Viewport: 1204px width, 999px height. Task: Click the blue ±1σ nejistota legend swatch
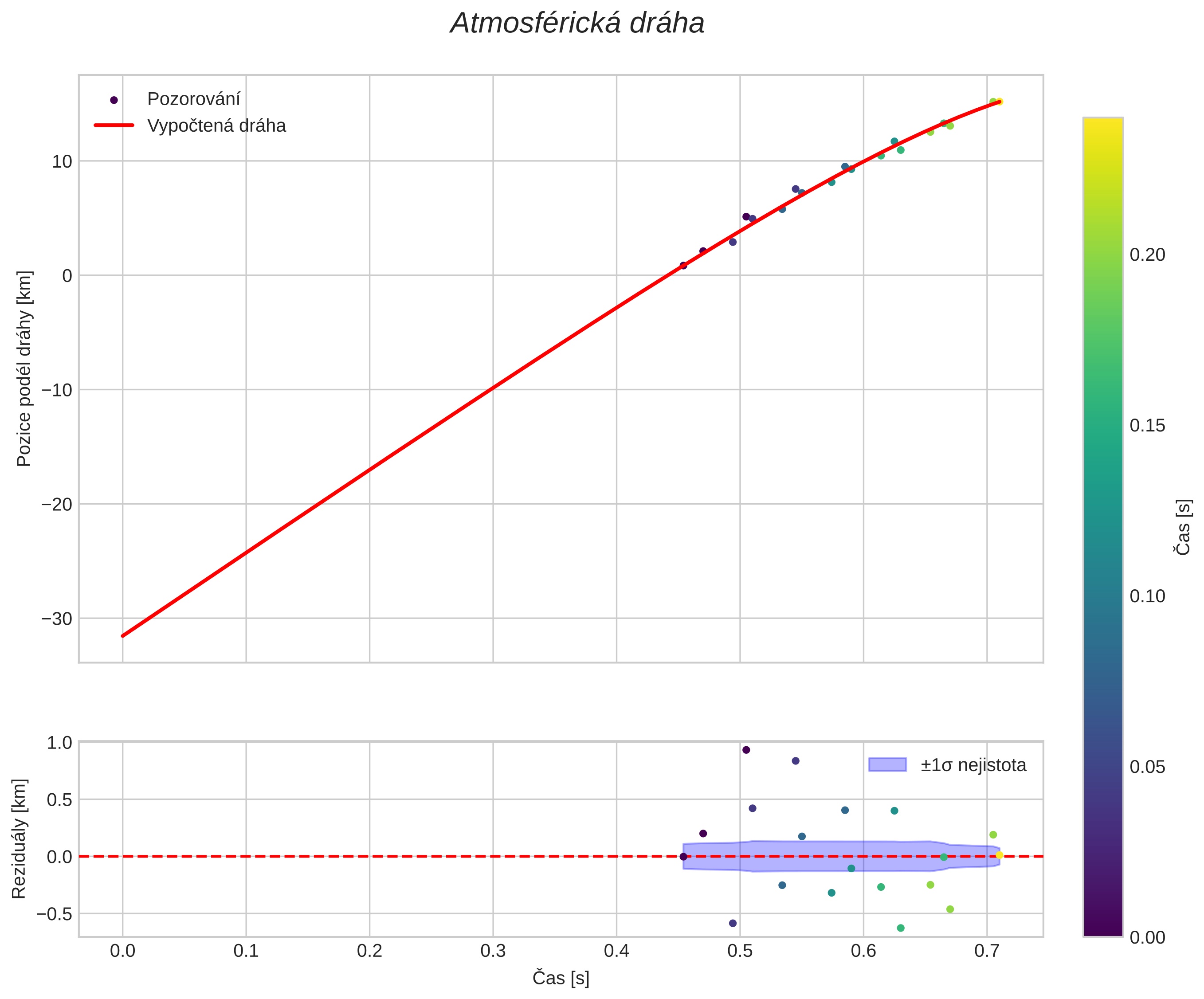coord(887,764)
